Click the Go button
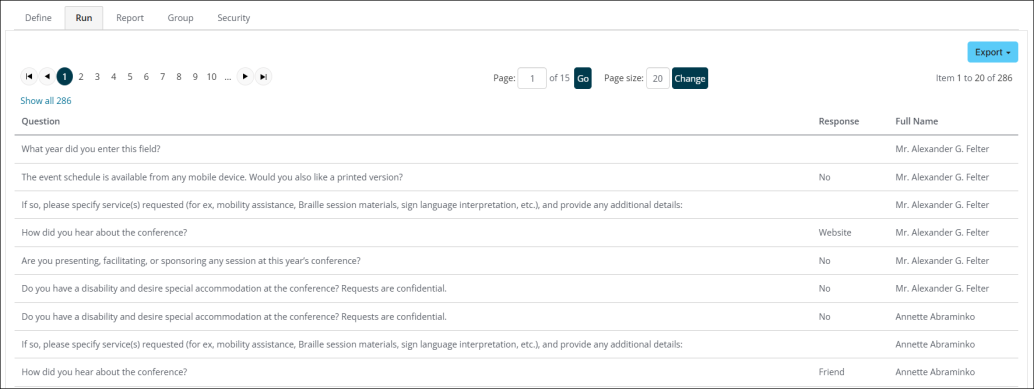The image size is (1034, 389). (x=583, y=78)
